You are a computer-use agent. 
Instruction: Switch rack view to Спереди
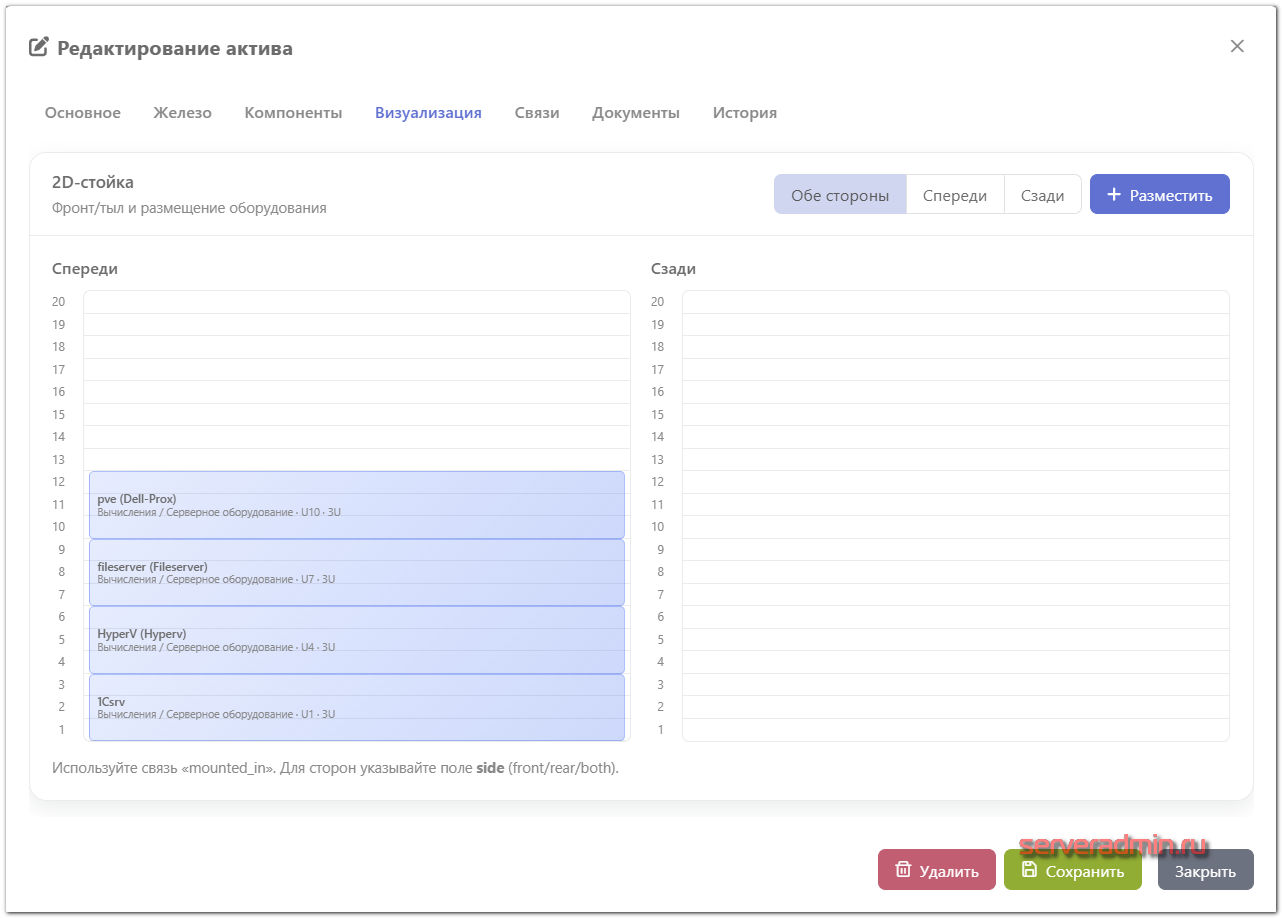click(x=954, y=195)
